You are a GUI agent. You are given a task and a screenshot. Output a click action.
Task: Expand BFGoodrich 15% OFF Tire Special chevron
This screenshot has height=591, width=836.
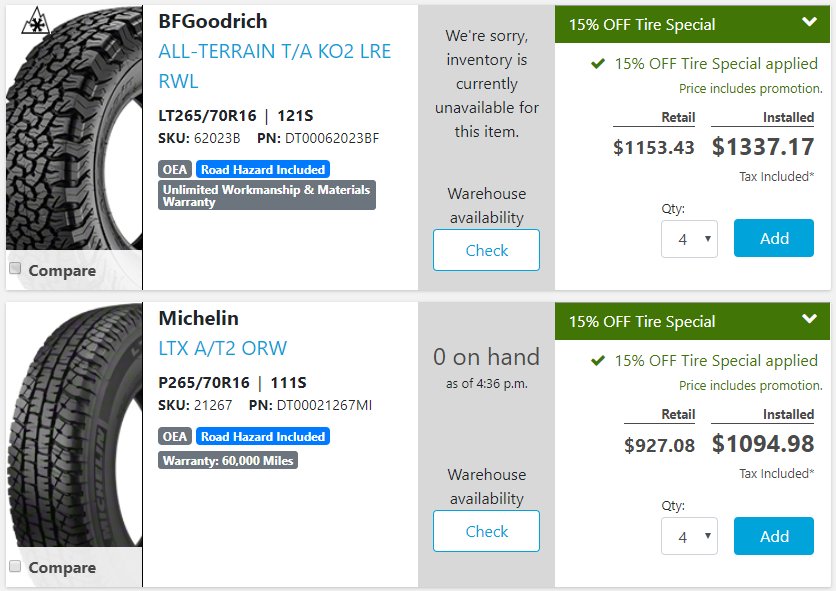pos(809,22)
